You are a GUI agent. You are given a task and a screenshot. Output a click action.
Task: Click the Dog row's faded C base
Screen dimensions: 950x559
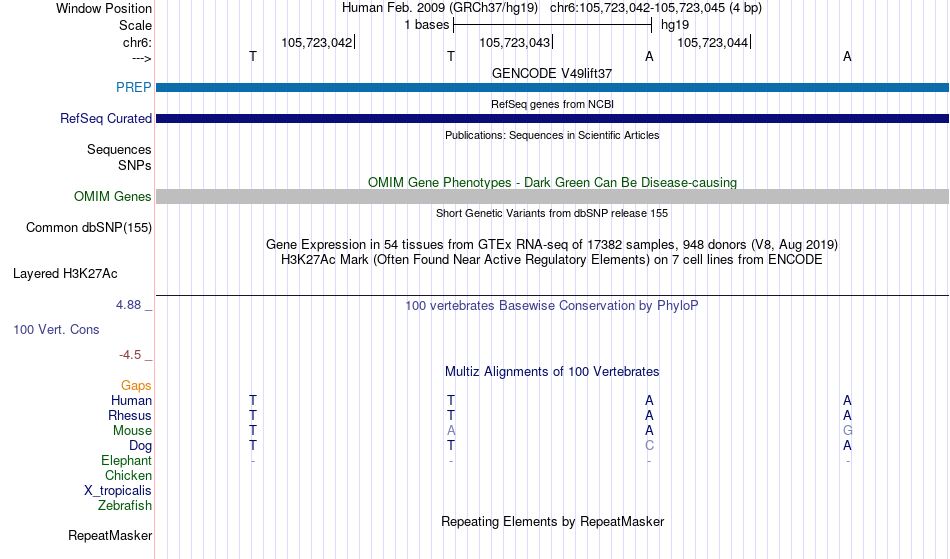coord(649,446)
